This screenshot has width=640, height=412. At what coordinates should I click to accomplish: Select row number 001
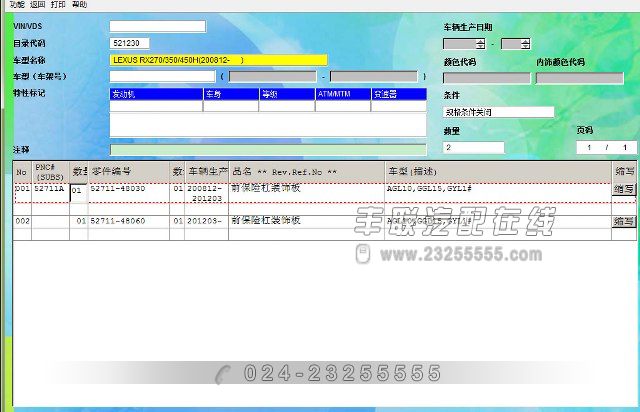(22, 189)
